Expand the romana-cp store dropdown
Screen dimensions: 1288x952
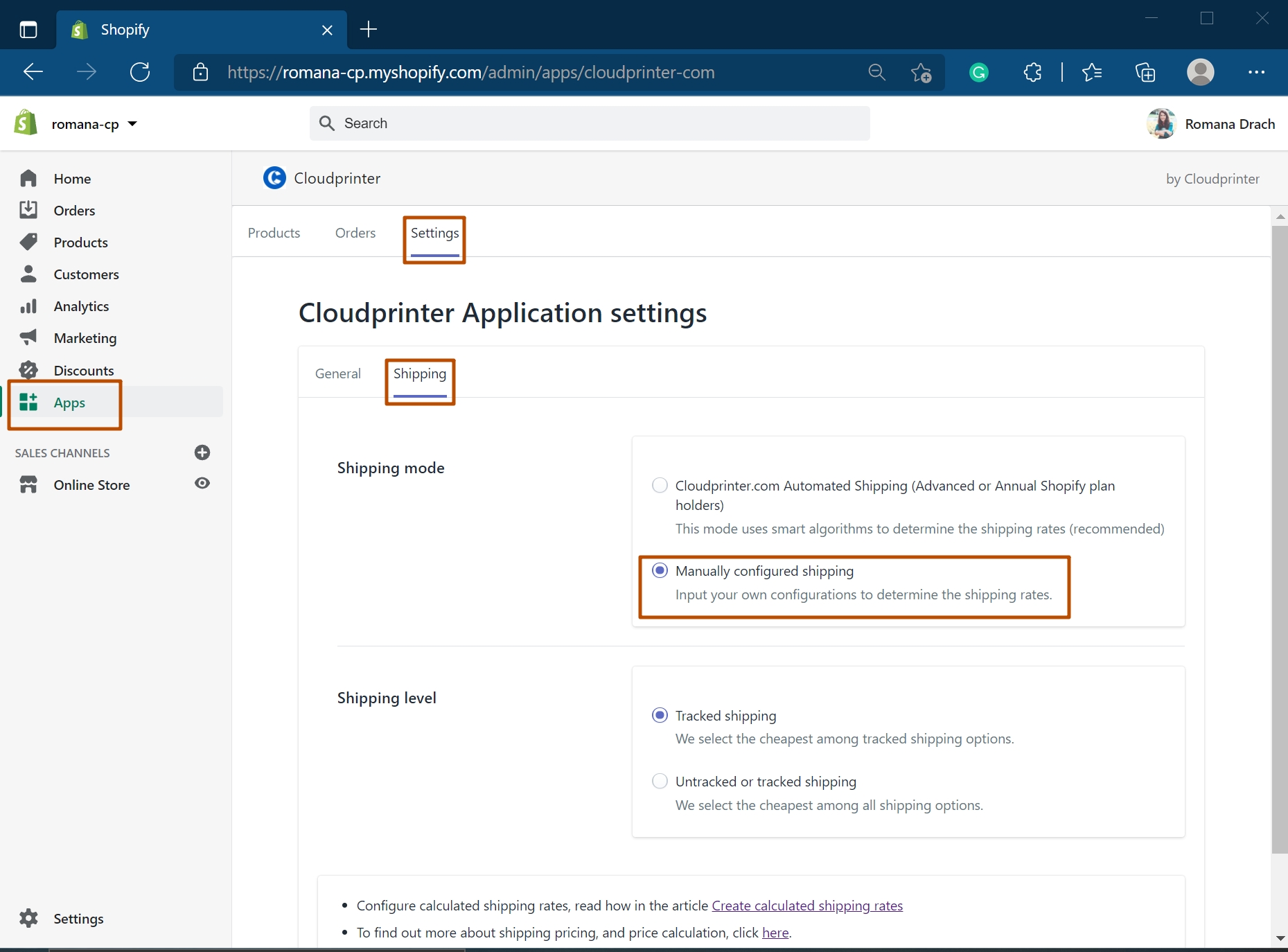click(x=94, y=124)
